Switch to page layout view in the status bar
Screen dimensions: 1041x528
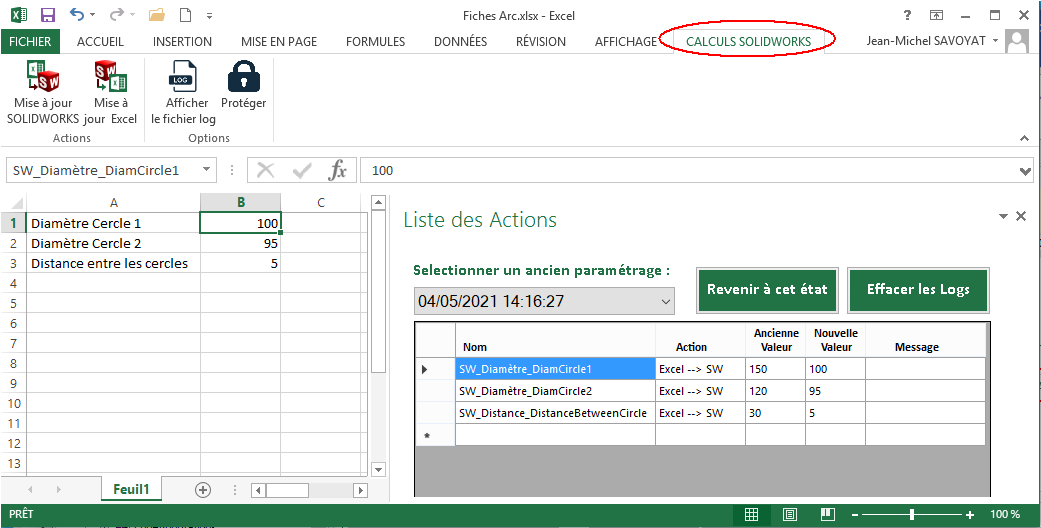(790, 514)
